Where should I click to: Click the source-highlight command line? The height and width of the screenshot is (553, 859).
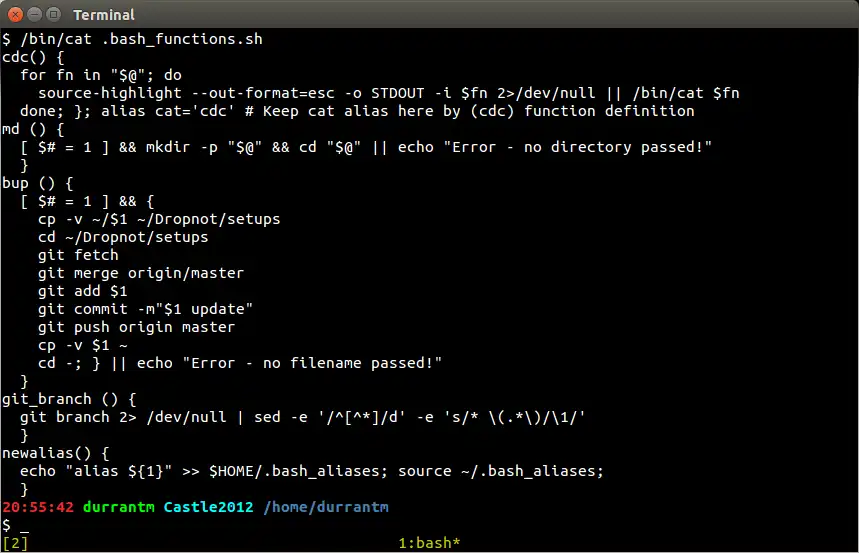pos(388,93)
